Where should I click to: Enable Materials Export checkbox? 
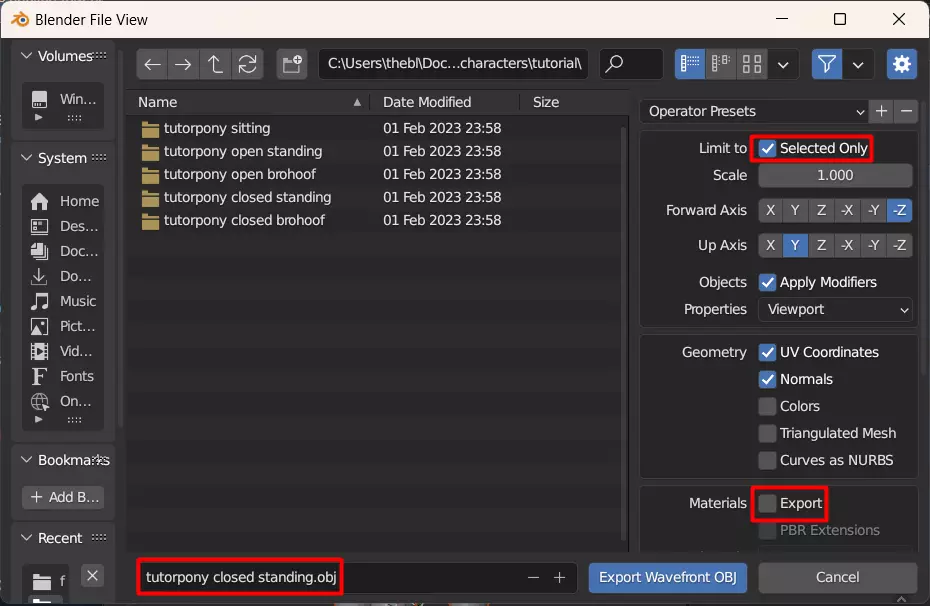pyautogui.click(x=768, y=503)
